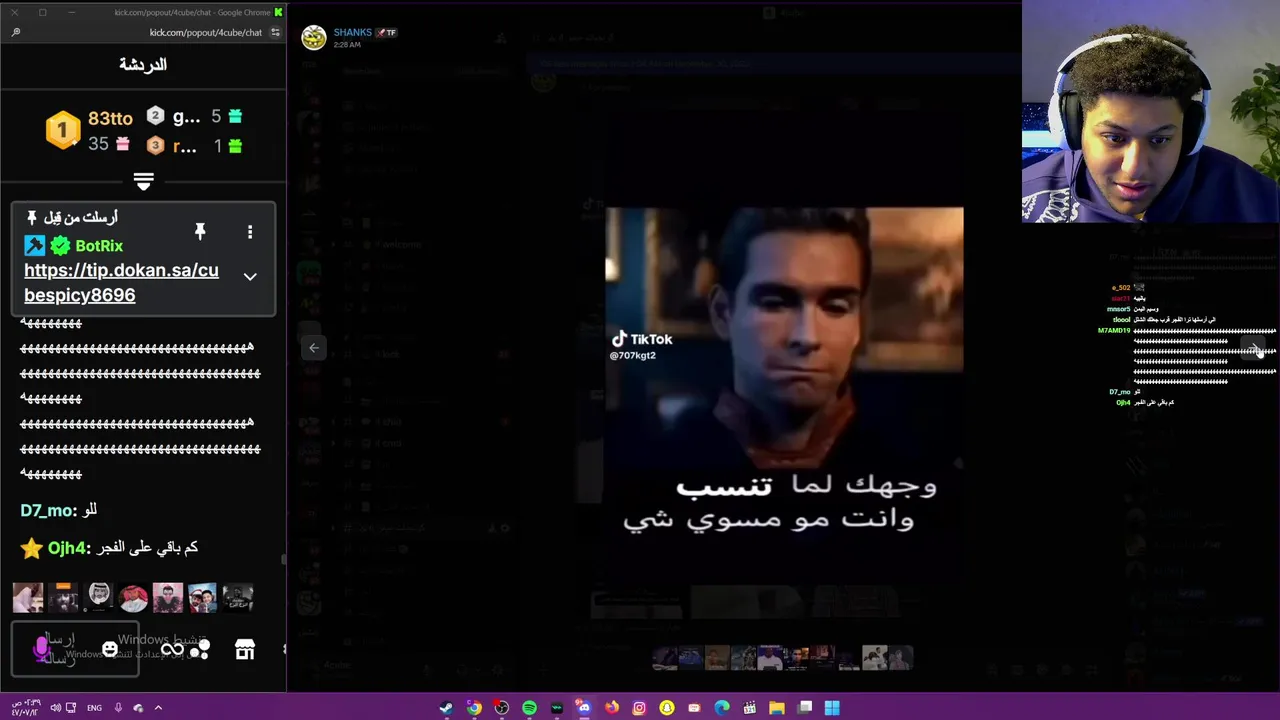The height and width of the screenshot is (720, 1280).
Task: Click username Ojh4 in chat
Action: (66, 548)
